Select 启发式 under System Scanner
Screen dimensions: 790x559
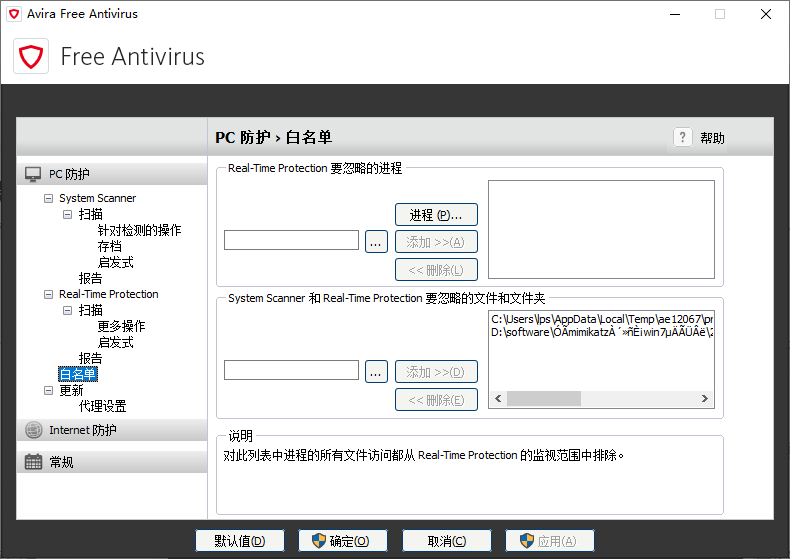[115, 262]
